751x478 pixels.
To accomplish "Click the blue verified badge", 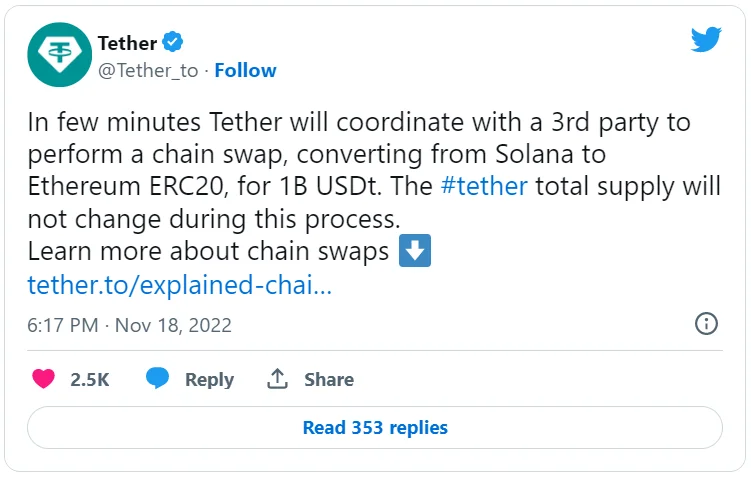I will 173,42.
